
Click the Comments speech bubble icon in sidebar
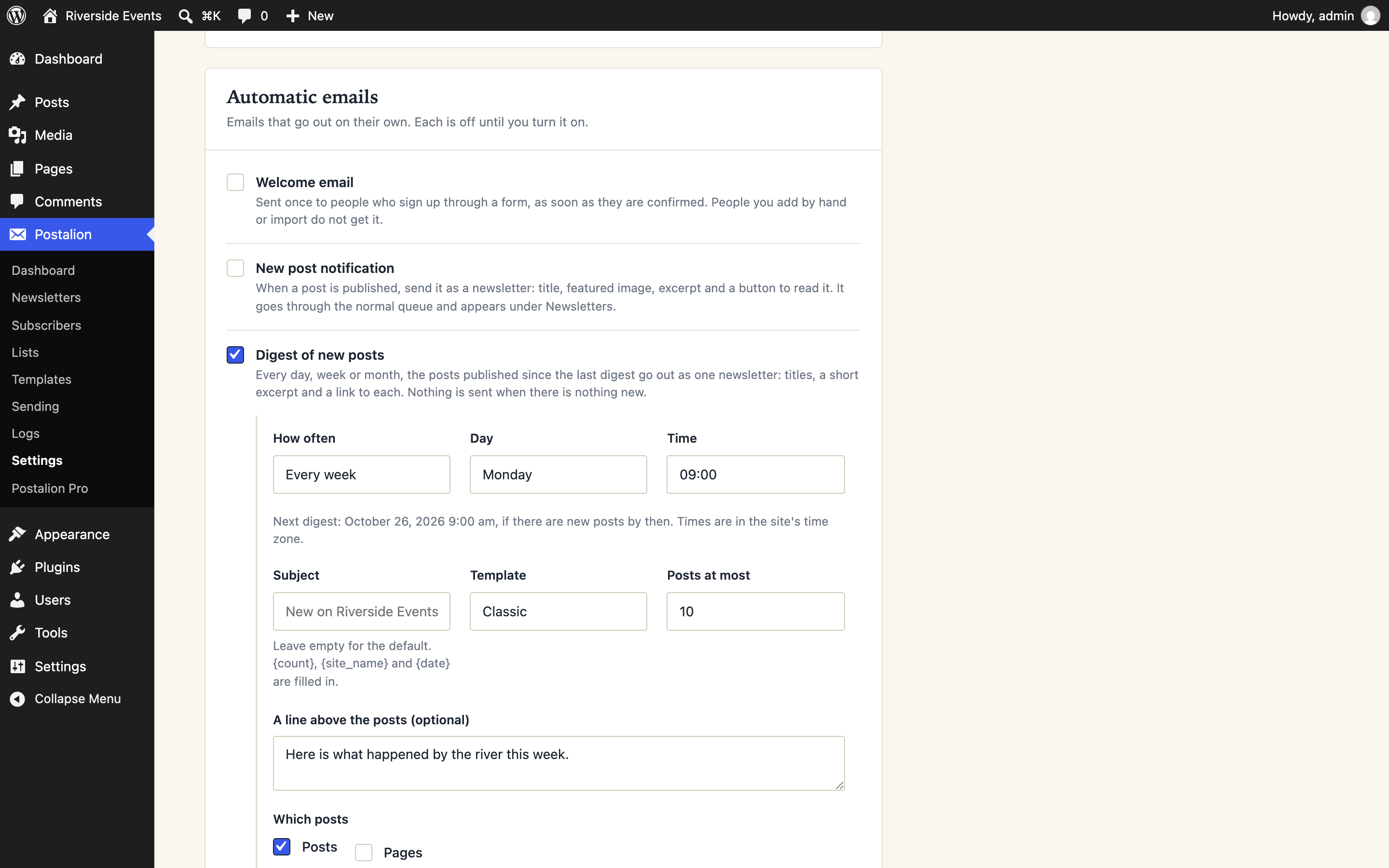pyautogui.click(x=18, y=202)
